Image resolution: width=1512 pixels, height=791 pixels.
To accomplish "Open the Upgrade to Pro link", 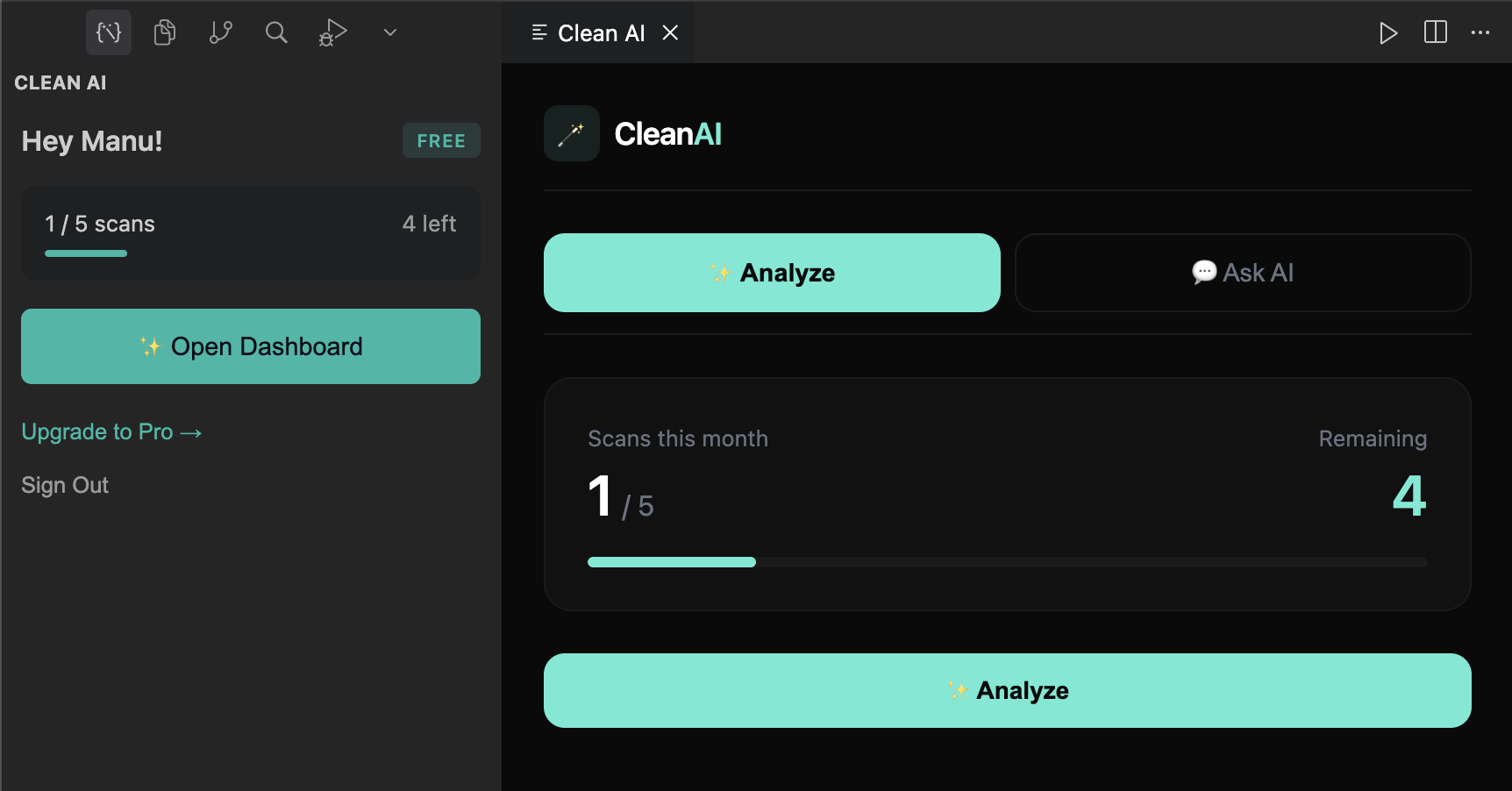I will tap(111, 431).
